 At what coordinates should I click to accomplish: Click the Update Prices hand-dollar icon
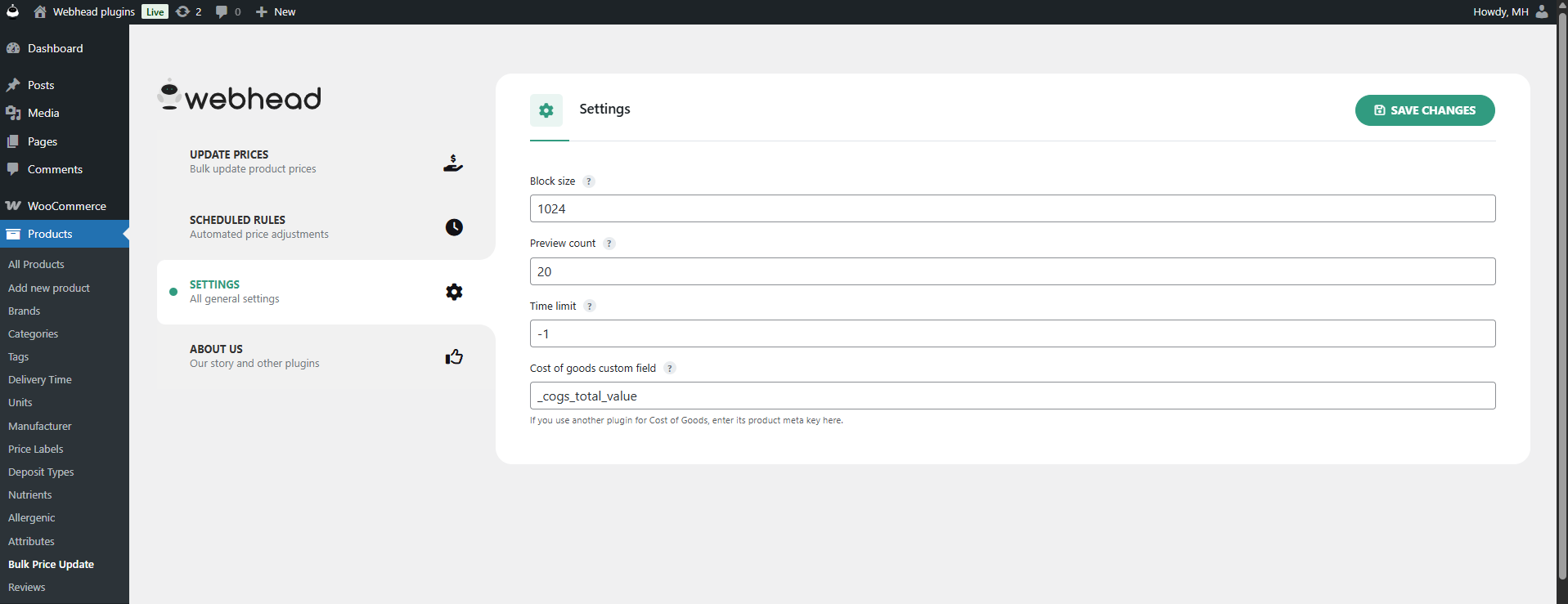click(453, 163)
